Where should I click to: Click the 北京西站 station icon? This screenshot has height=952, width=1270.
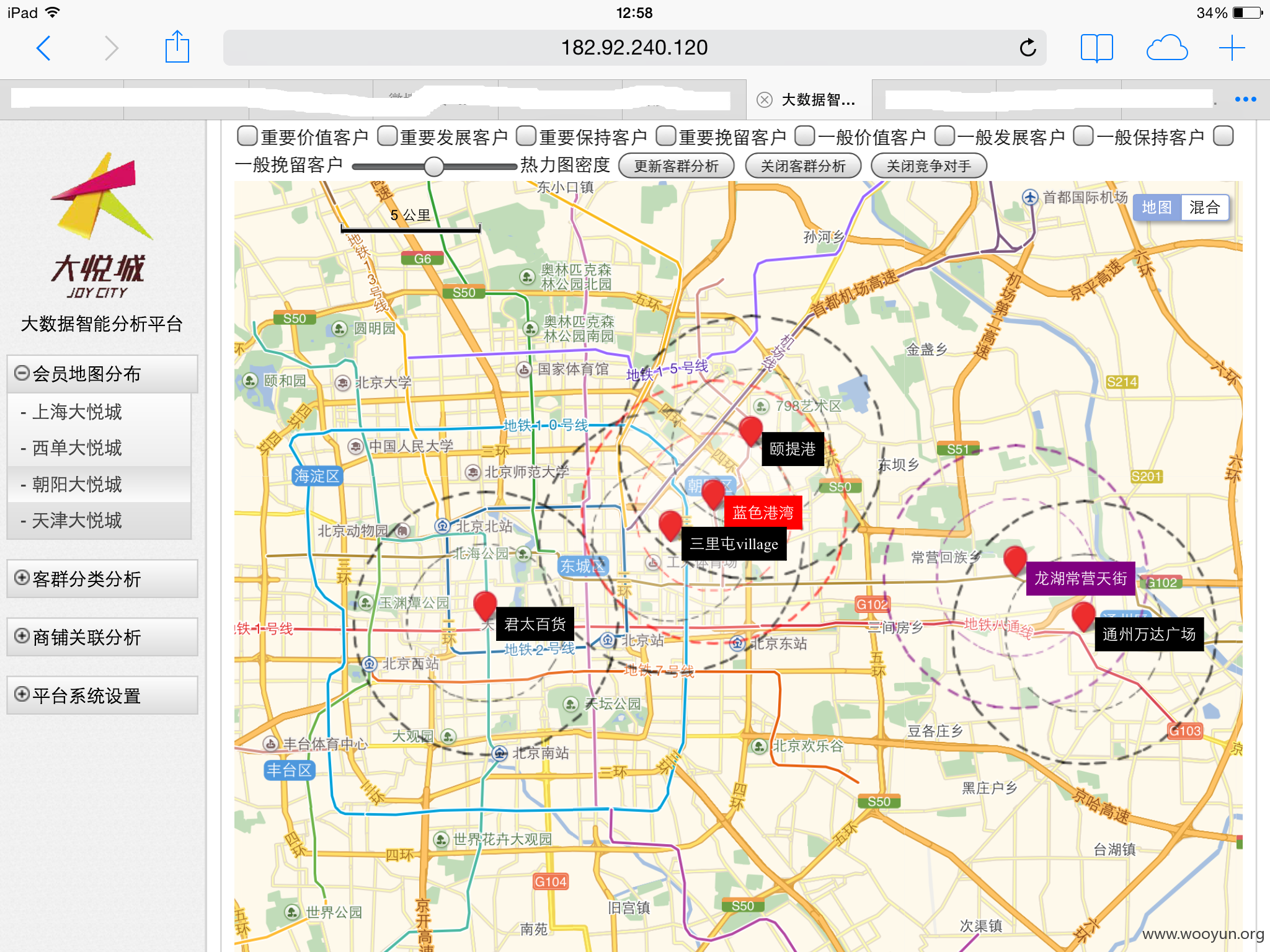(x=370, y=664)
